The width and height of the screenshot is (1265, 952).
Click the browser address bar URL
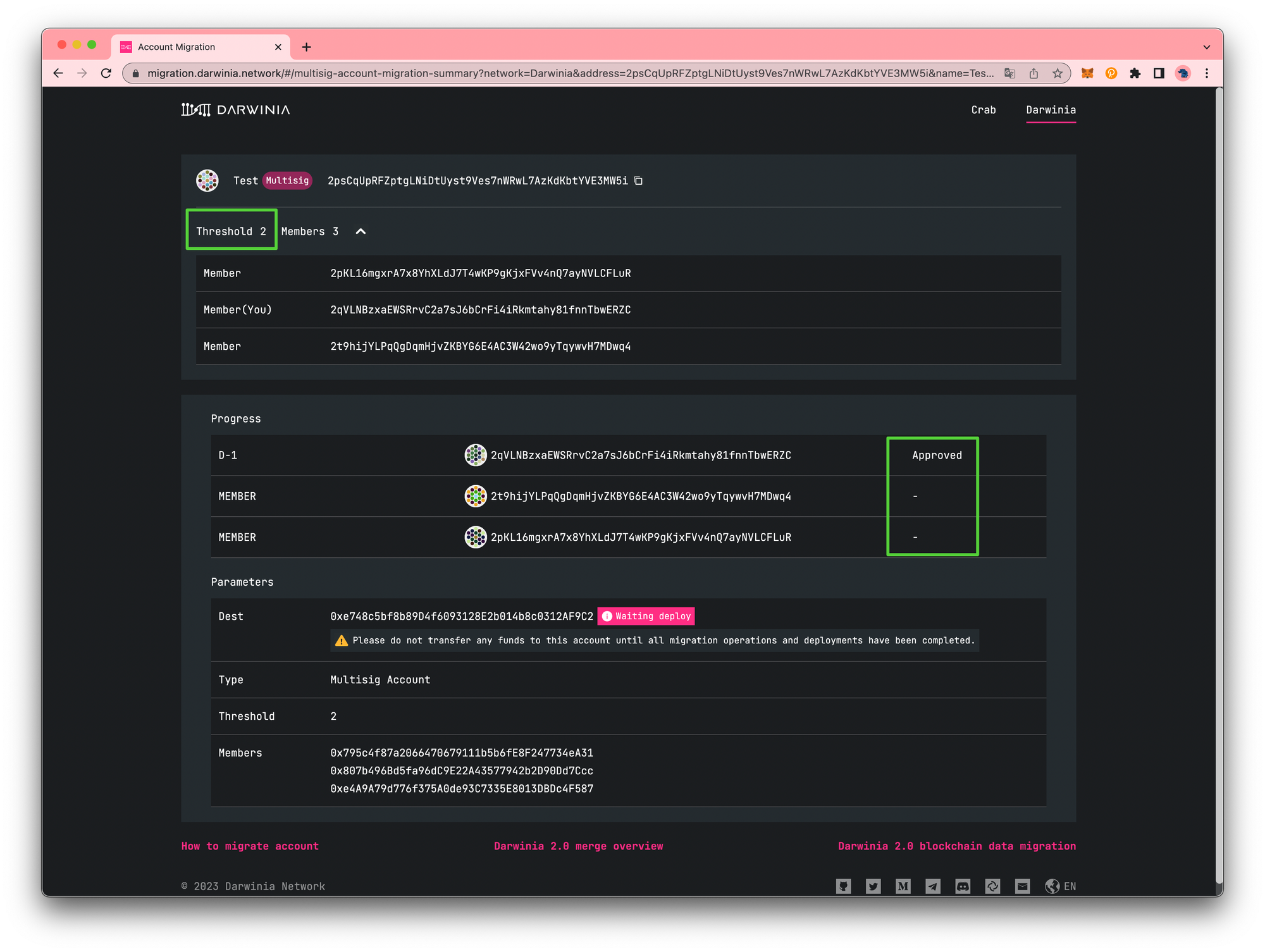[569, 73]
